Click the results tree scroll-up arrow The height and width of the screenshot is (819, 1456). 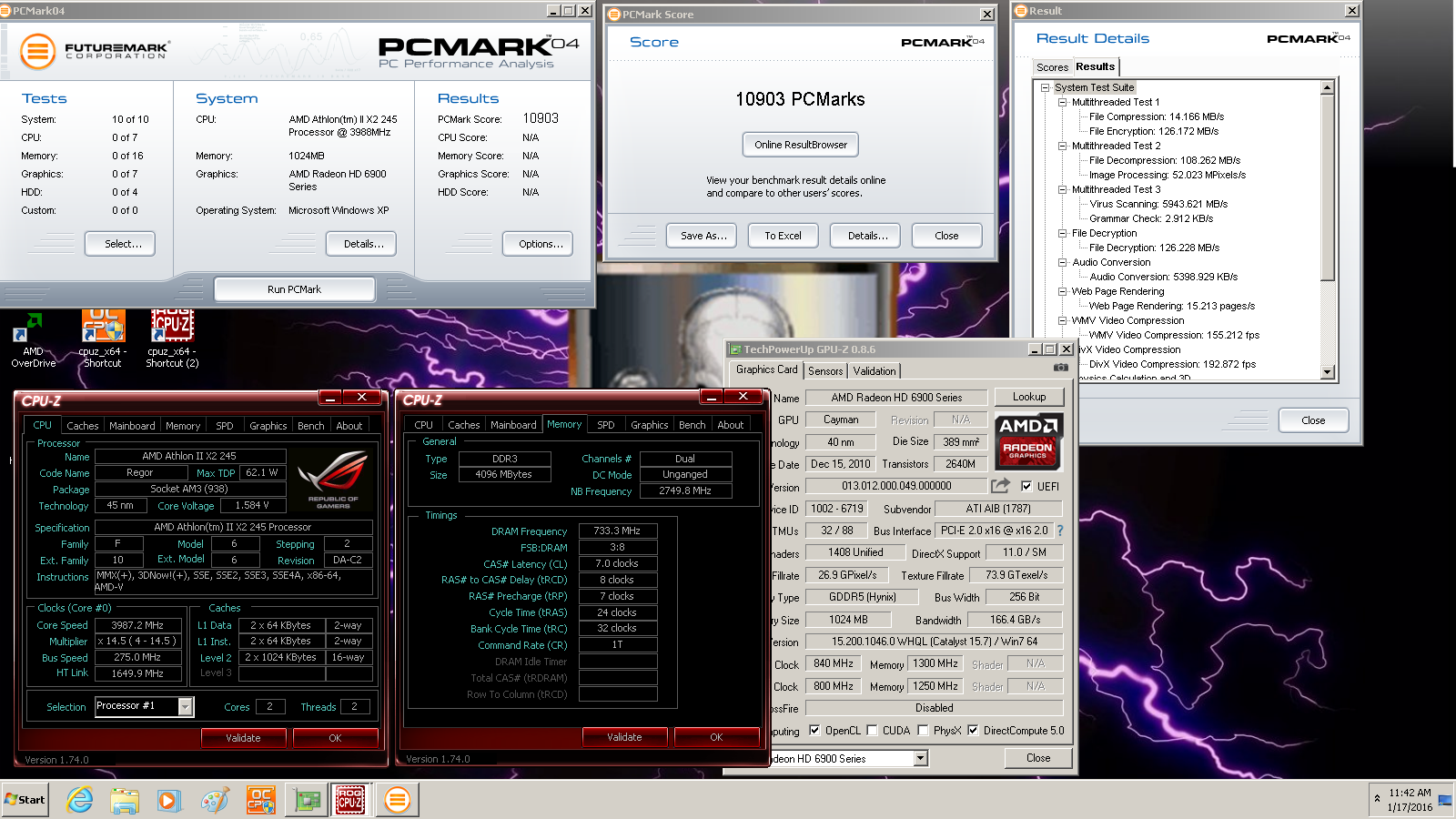(x=1328, y=87)
